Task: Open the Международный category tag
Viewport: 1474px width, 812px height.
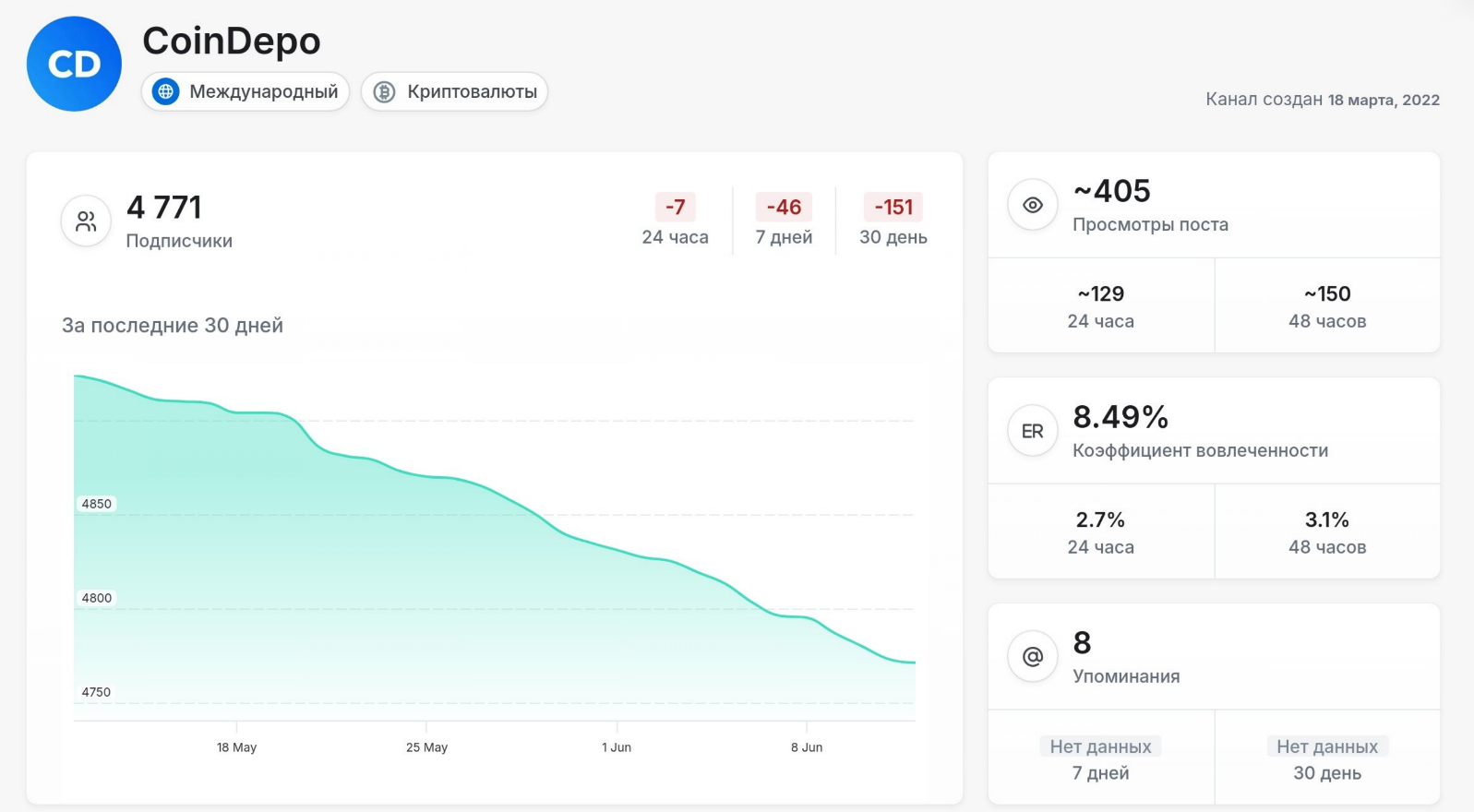Action: (246, 91)
